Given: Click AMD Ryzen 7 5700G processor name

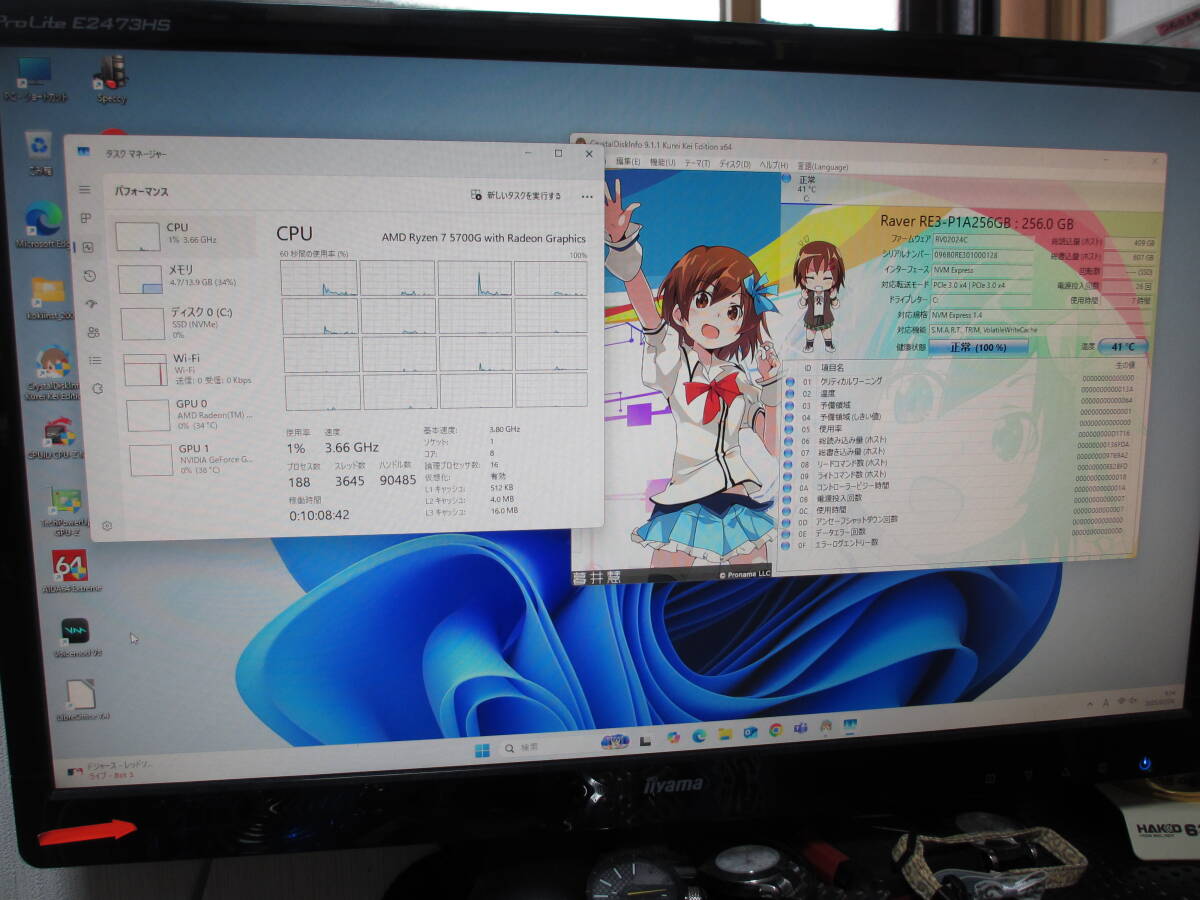Looking at the screenshot, I should (484, 238).
